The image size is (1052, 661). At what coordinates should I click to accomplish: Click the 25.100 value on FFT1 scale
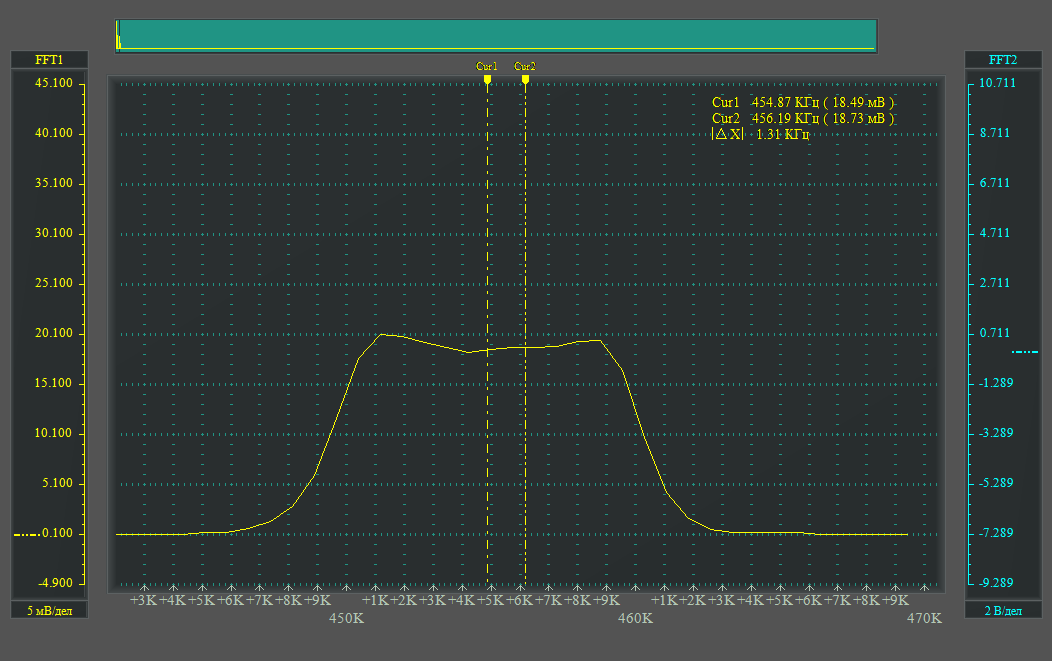tap(54, 283)
